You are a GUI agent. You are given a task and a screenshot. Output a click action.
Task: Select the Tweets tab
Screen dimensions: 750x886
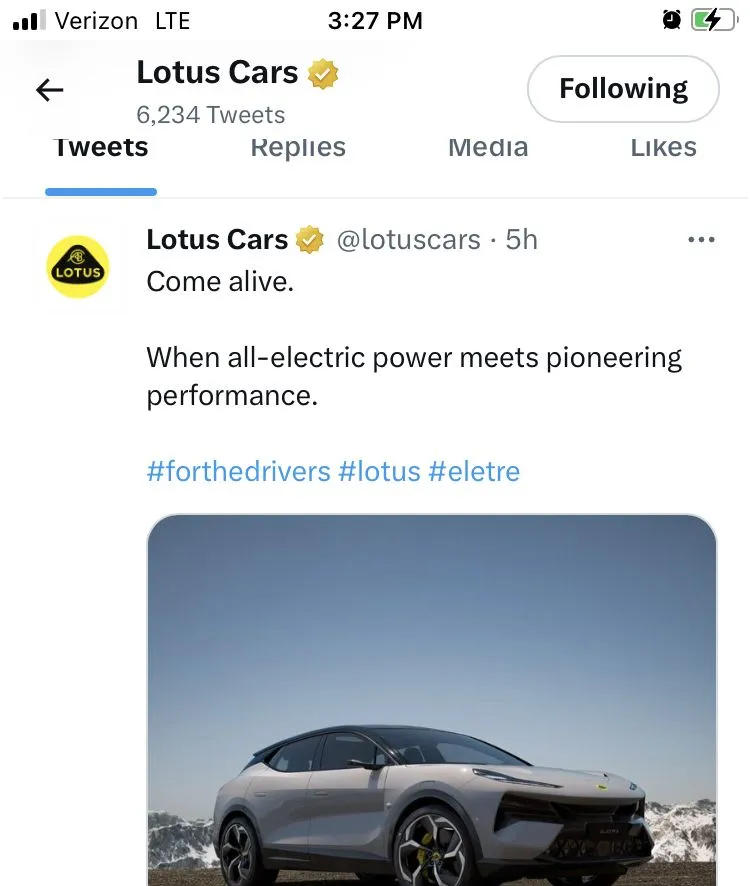coord(101,148)
